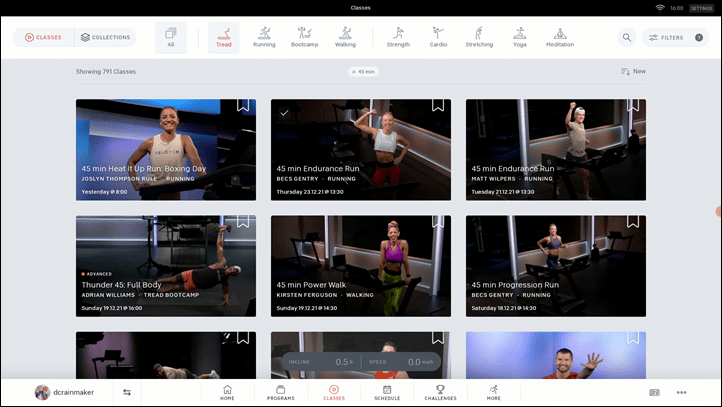The width and height of the screenshot is (722, 407).
Task: Go to the Home tab
Action: click(x=227, y=393)
